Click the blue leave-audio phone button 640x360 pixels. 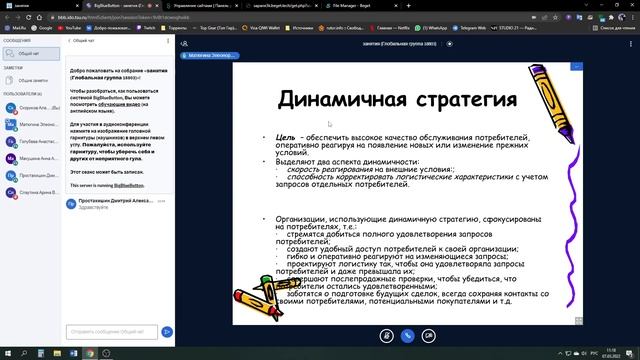pos(407,336)
